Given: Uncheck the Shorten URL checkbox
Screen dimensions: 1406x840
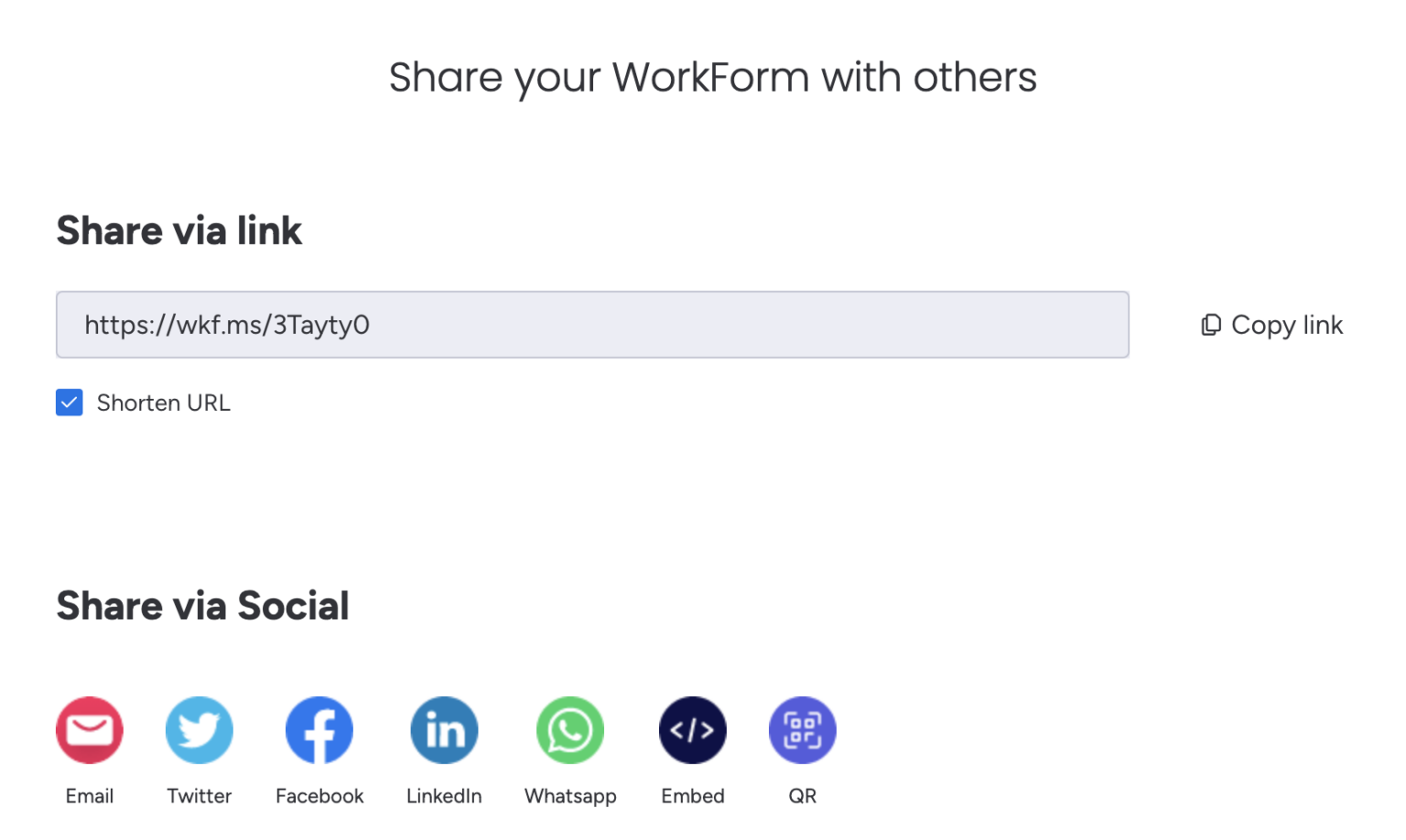Looking at the screenshot, I should 69,403.
